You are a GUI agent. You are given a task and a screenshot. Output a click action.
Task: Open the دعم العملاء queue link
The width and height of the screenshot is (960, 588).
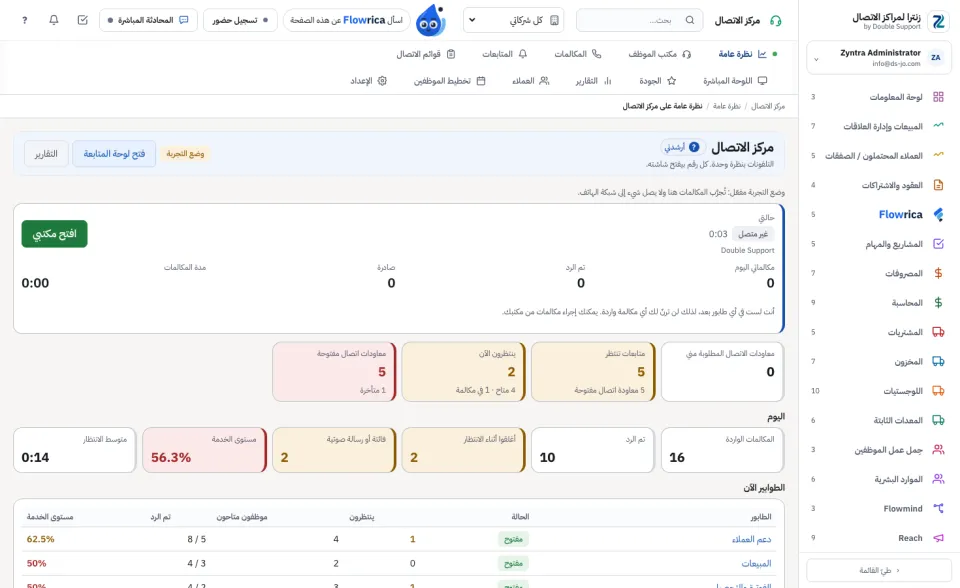[x=751, y=539]
